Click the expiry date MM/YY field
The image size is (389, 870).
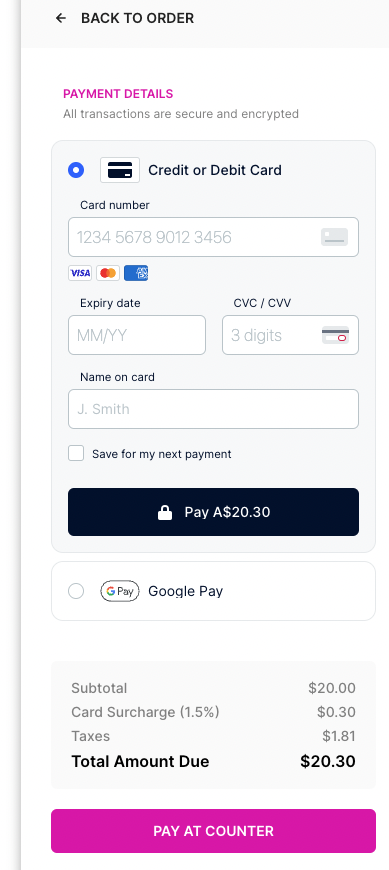[x=137, y=335]
